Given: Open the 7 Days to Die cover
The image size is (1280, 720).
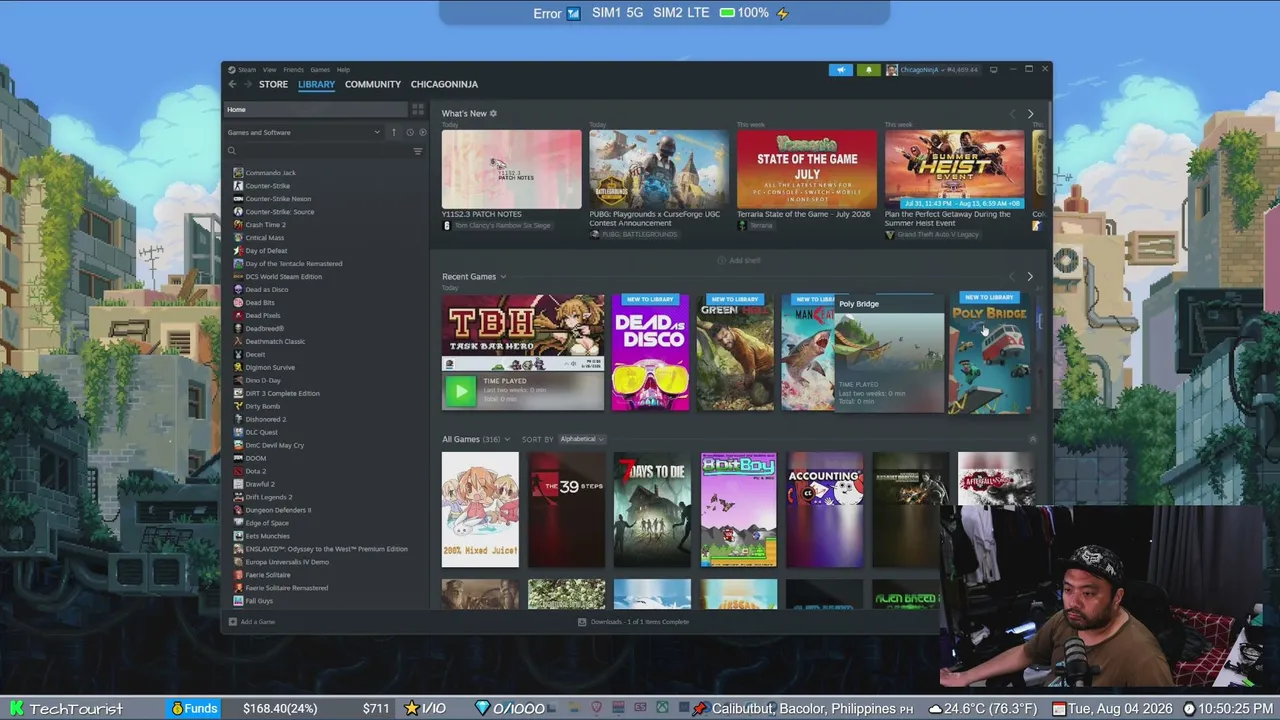Looking at the screenshot, I should (652, 510).
